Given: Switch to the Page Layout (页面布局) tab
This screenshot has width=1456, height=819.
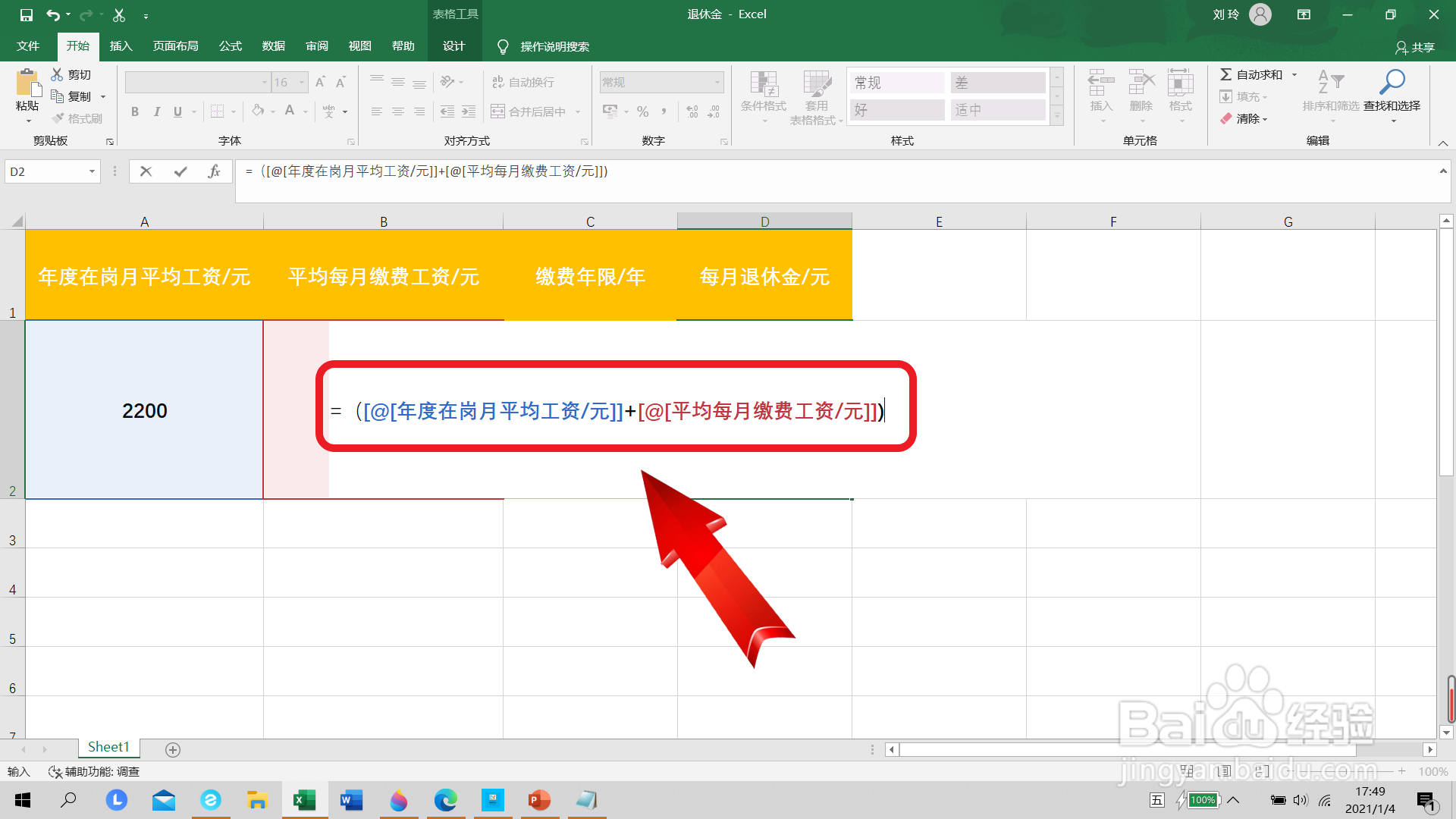Looking at the screenshot, I should point(176,46).
